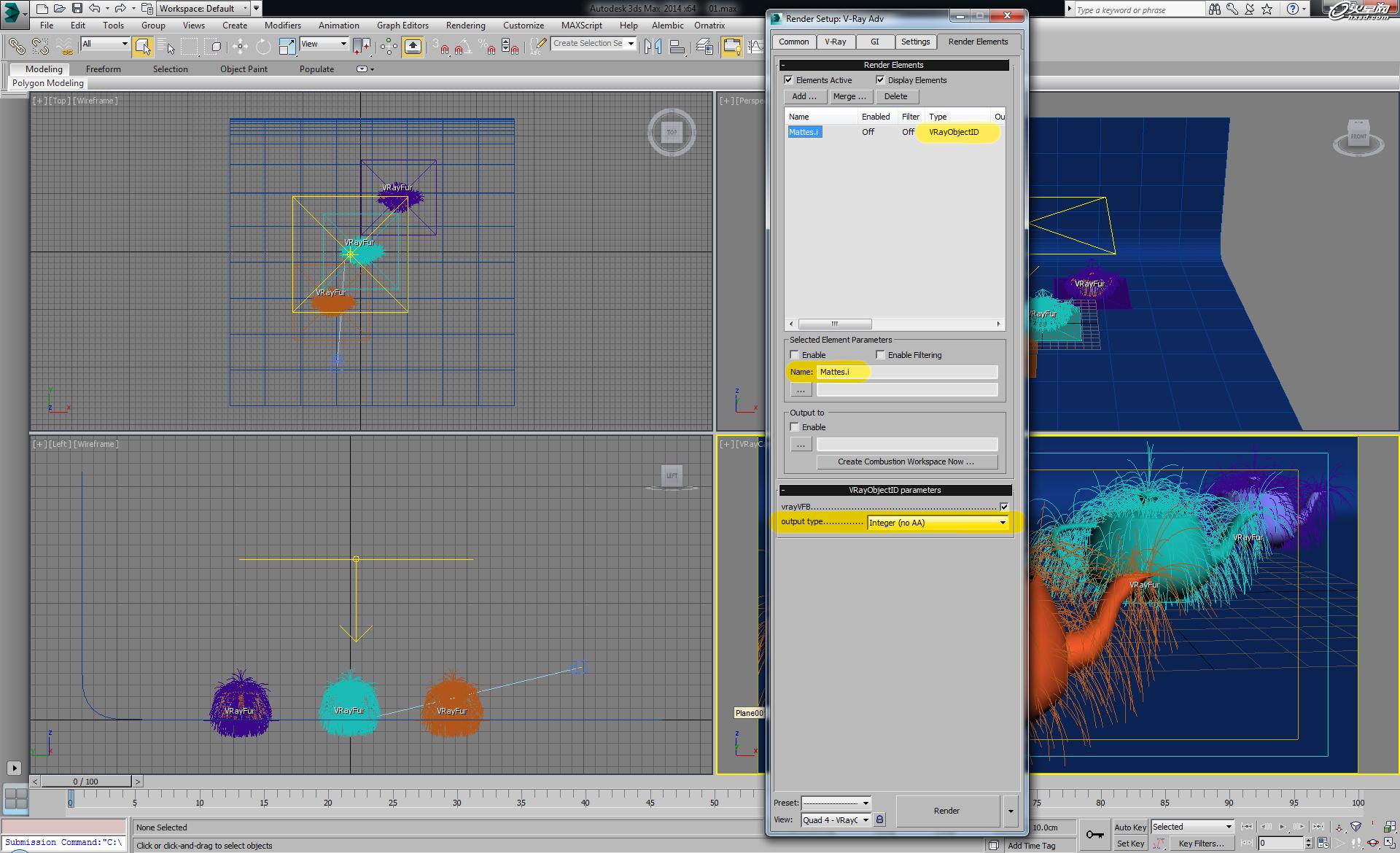This screenshot has width=1400, height=853.
Task: Toggle the Auto Key button
Action: (x=1130, y=827)
